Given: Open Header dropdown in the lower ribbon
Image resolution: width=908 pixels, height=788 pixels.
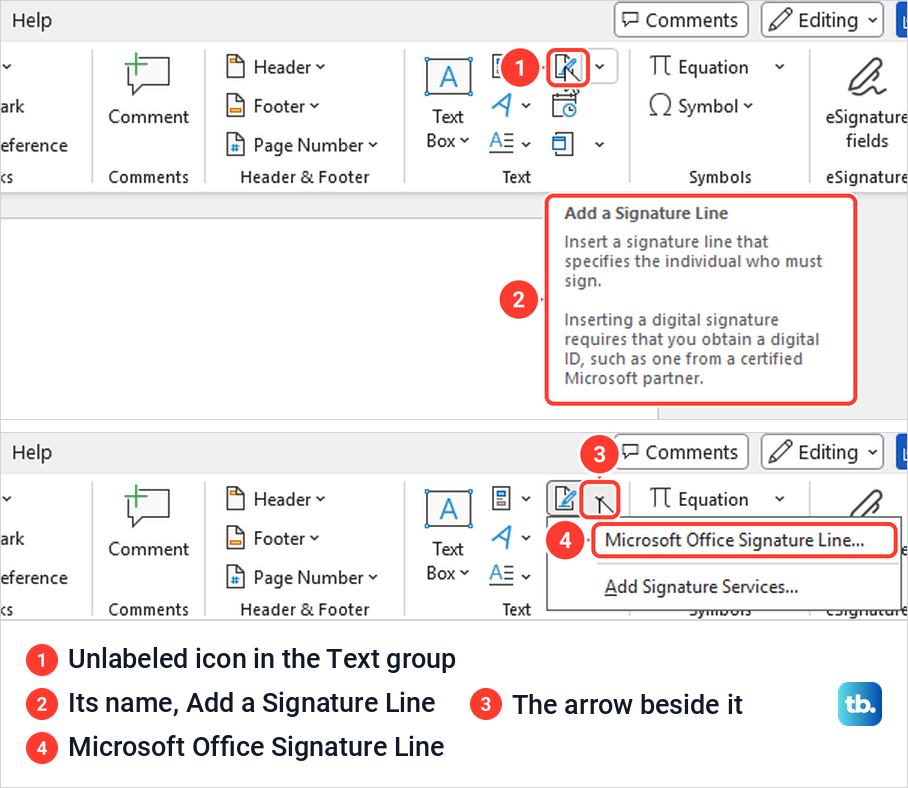Looking at the screenshot, I should click(x=276, y=499).
